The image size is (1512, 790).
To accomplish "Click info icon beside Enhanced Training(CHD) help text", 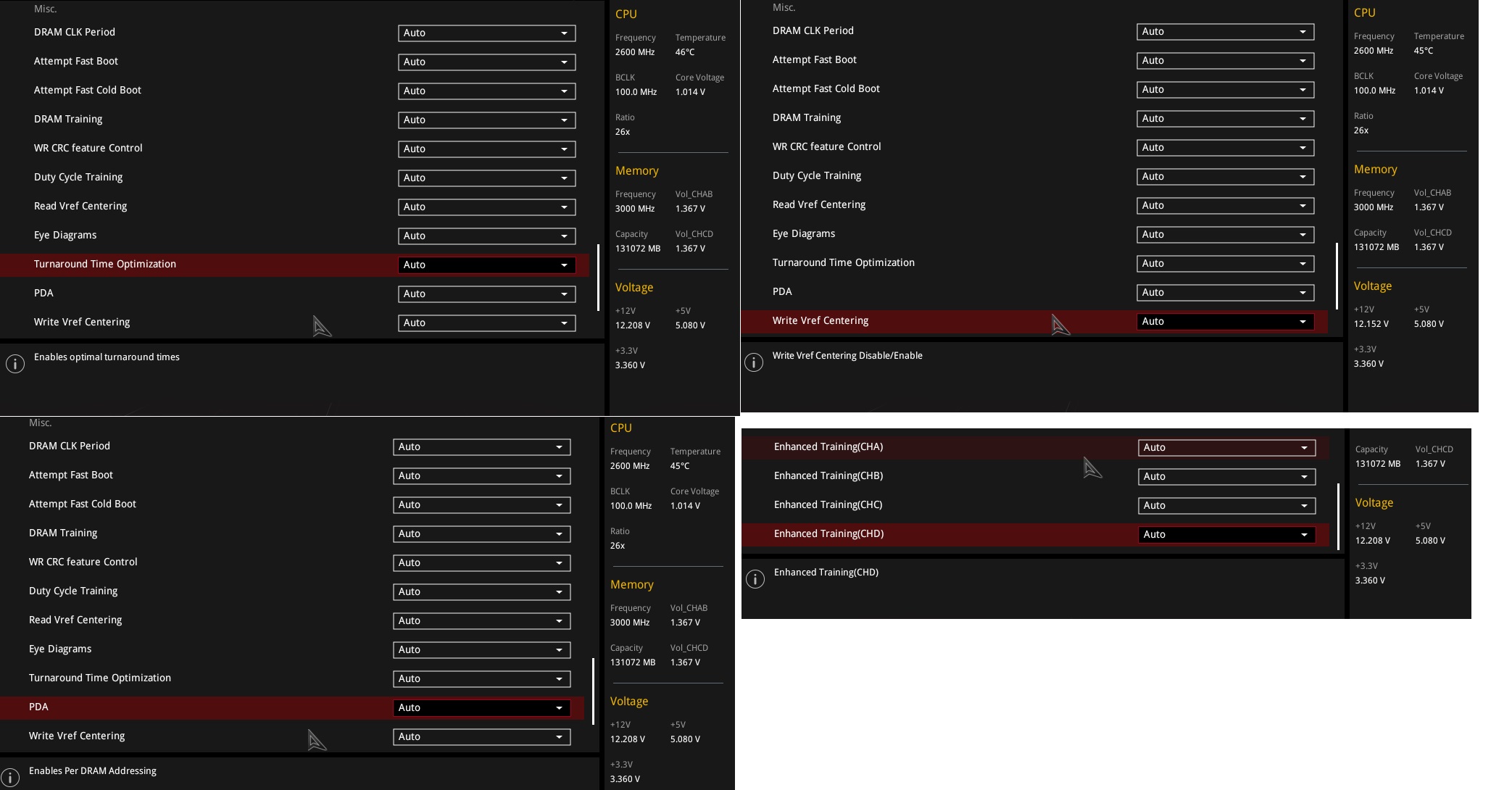I will (755, 579).
